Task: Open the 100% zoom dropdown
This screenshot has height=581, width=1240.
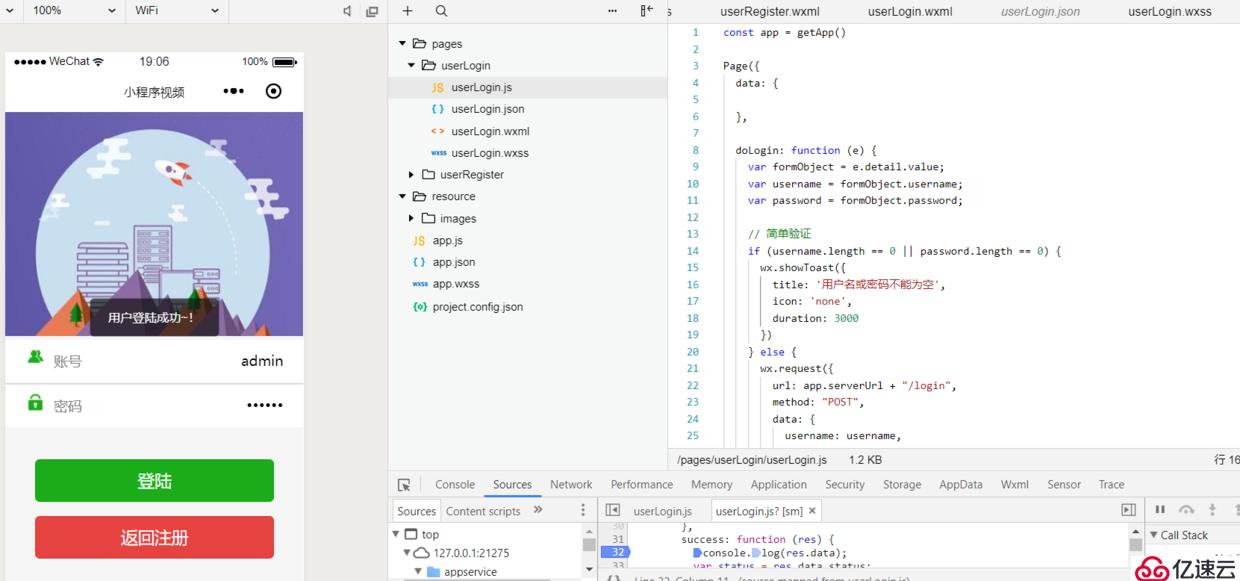Action: click(x=73, y=10)
